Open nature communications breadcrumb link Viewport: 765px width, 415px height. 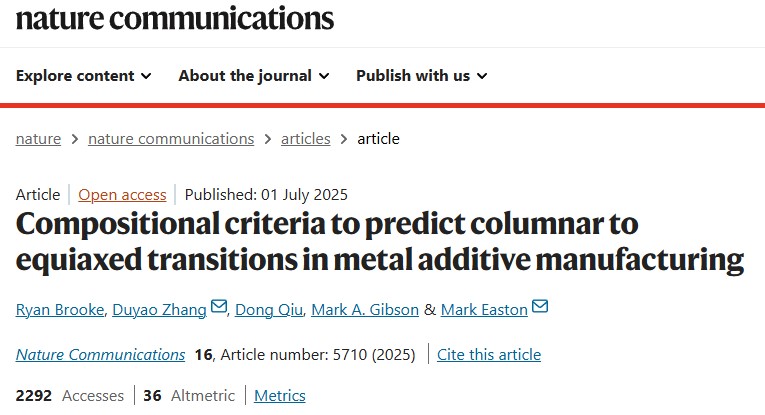pyautogui.click(x=171, y=139)
